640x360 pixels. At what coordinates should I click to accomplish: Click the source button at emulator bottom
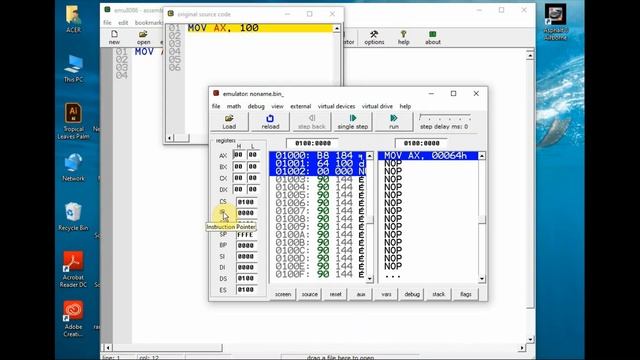pyautogui.click(x=309, y=294)
